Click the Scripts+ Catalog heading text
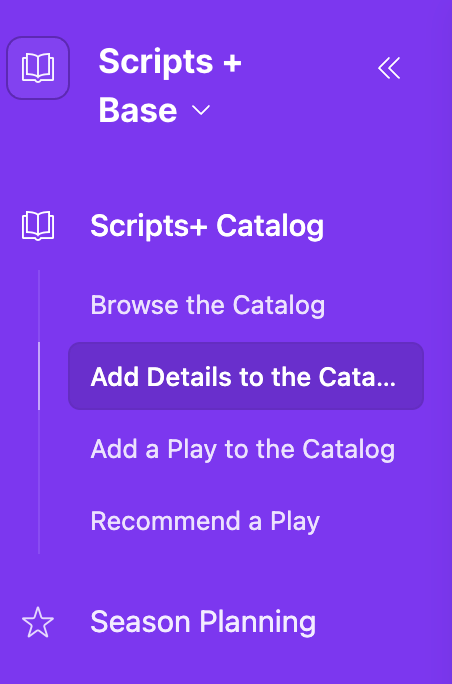 click(x=207, y=226)
